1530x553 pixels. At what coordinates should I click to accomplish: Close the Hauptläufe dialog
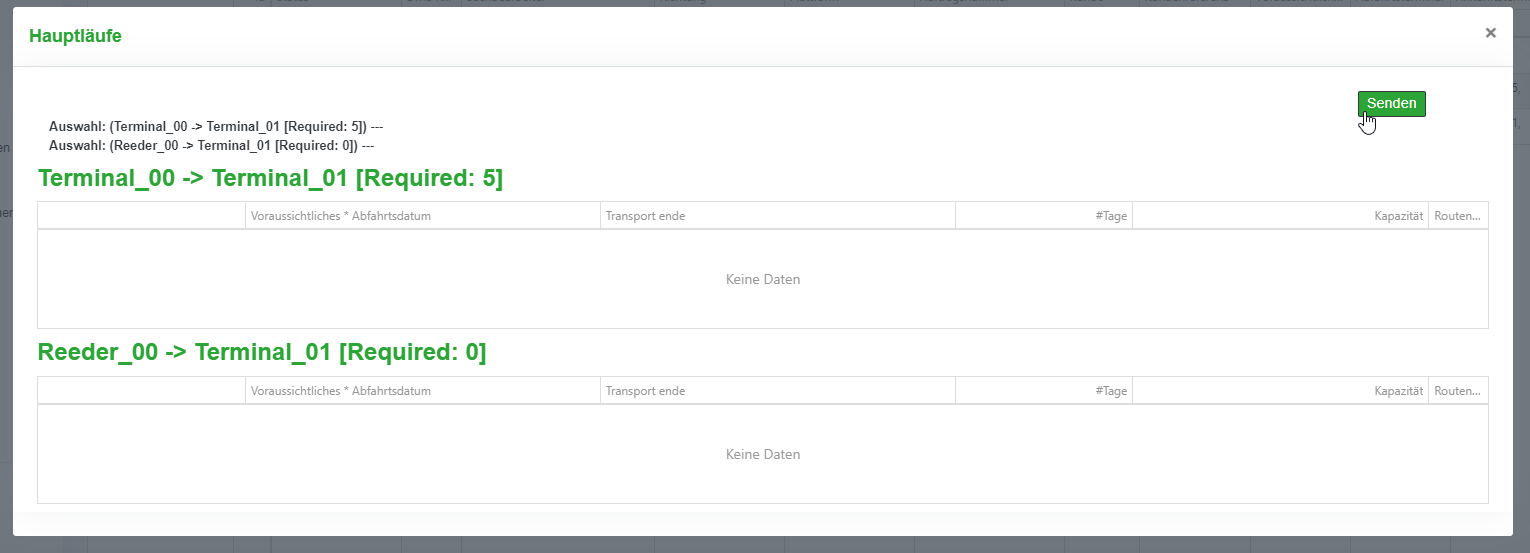pyautogui.click(x=1490, y=33)
